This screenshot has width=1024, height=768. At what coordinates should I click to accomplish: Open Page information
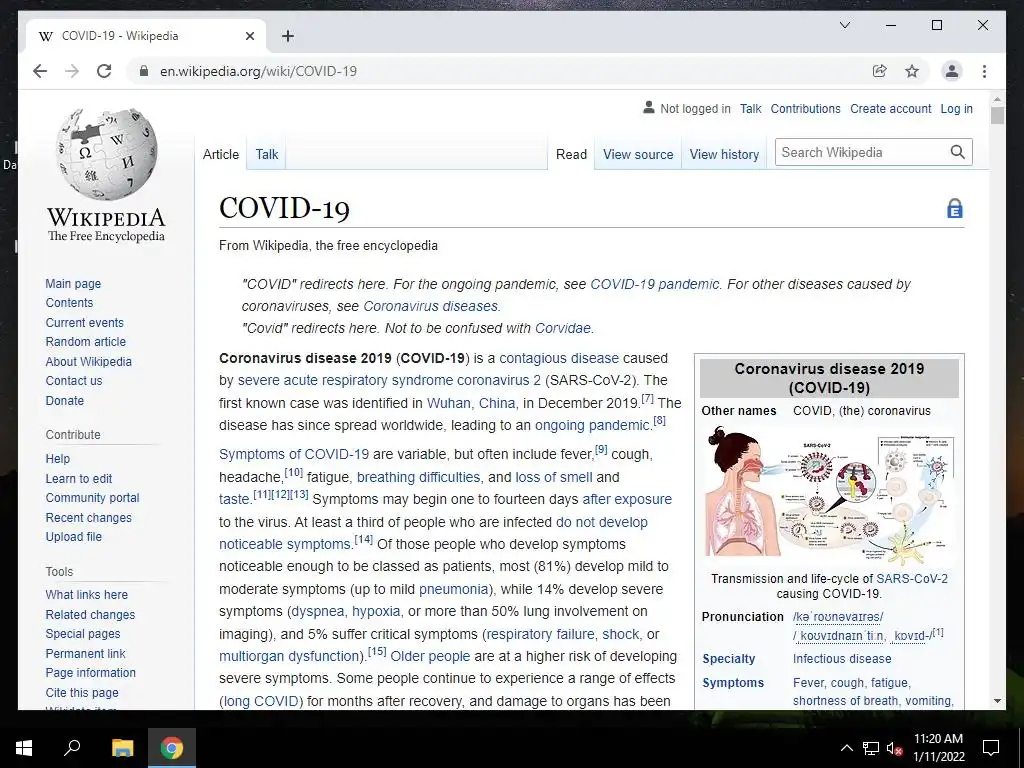click(91, 672)
